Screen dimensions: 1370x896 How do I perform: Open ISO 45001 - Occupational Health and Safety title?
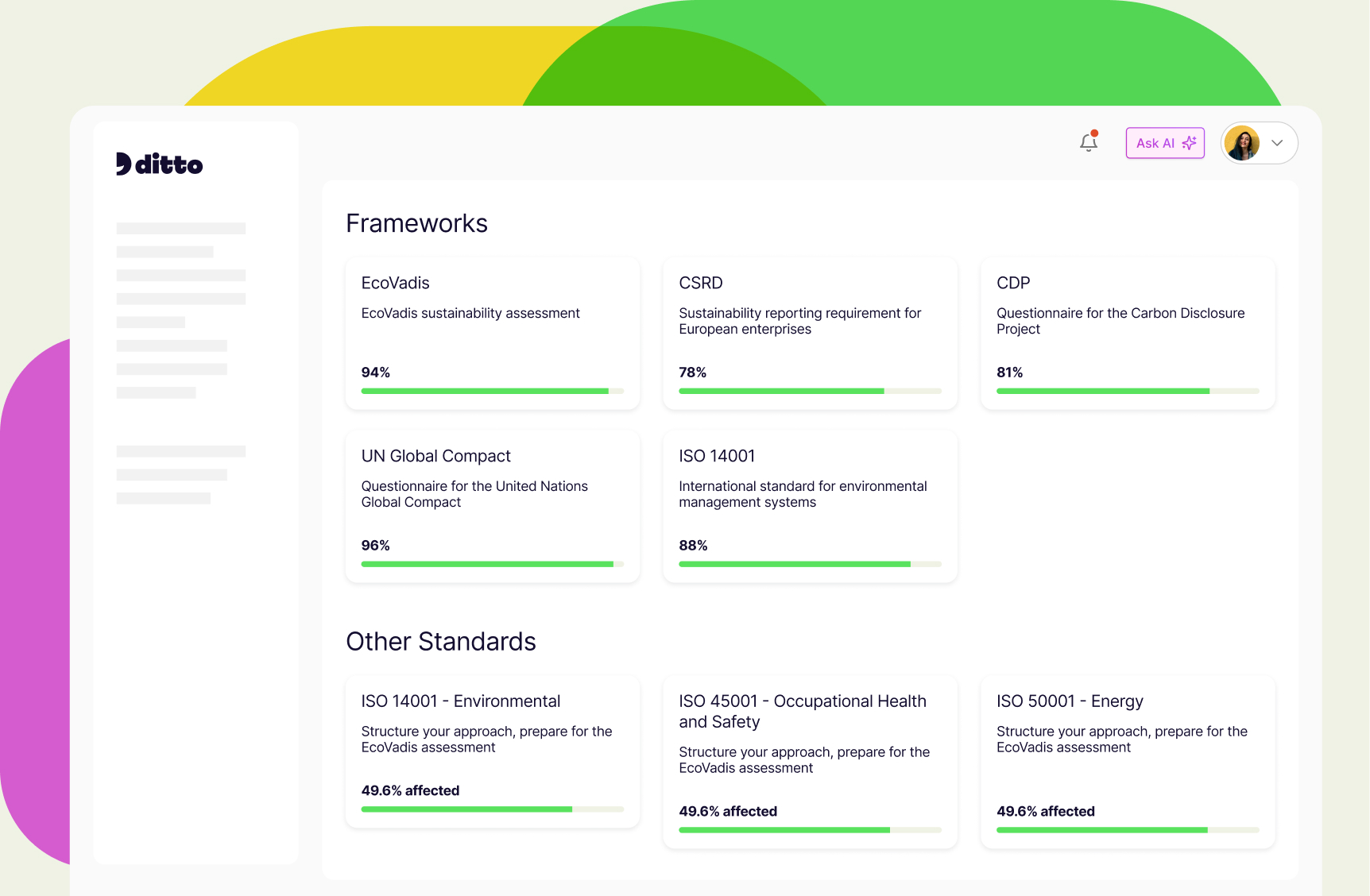[x=803, y=711]
